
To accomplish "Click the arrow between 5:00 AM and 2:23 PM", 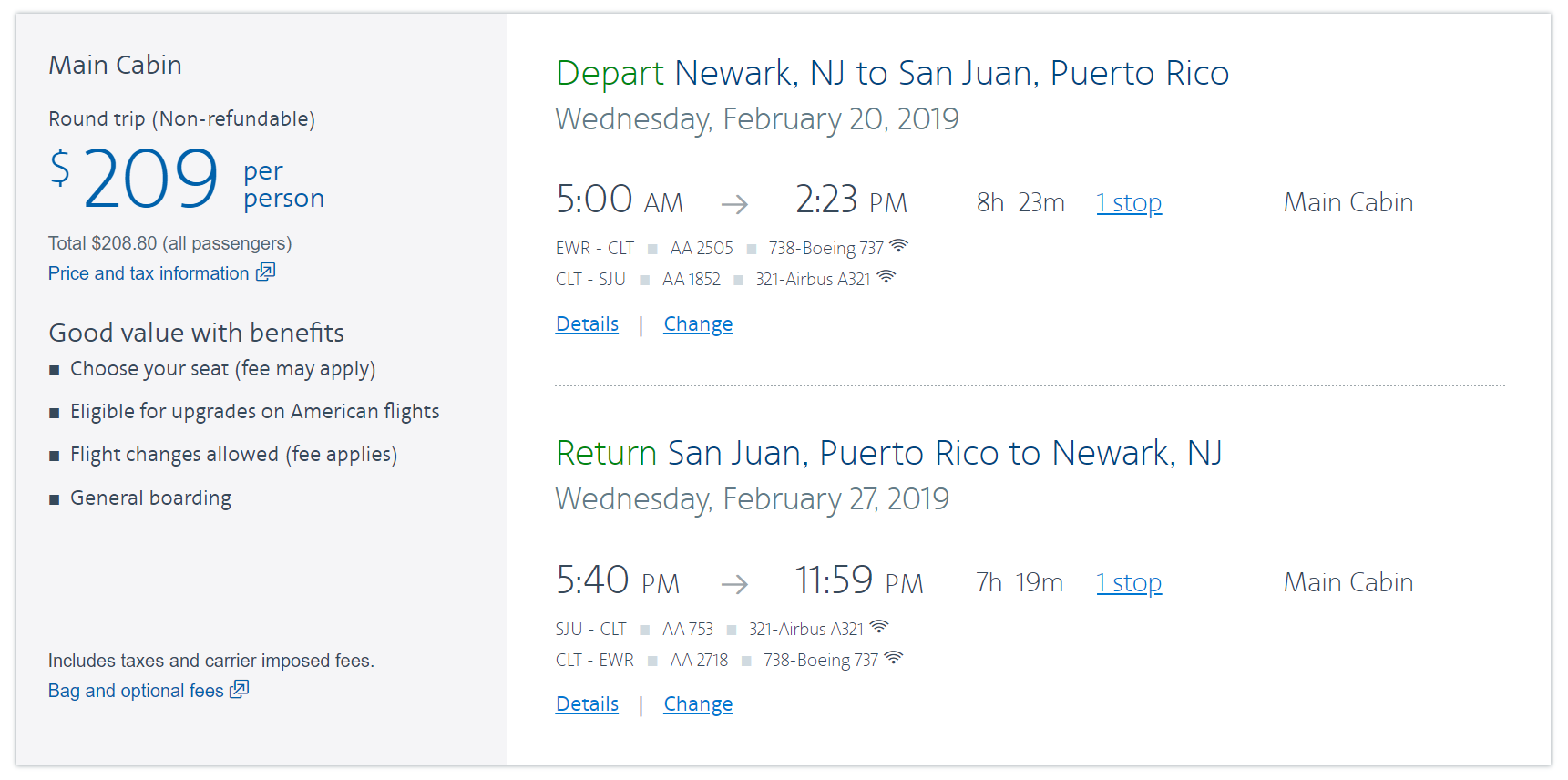I will point(734,204).
